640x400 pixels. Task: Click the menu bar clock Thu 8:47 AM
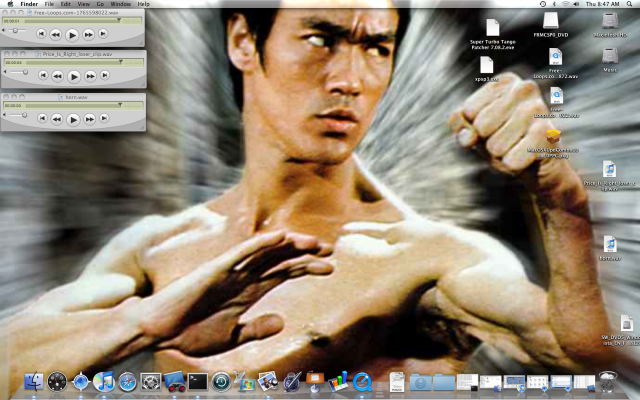pos(602,4)
